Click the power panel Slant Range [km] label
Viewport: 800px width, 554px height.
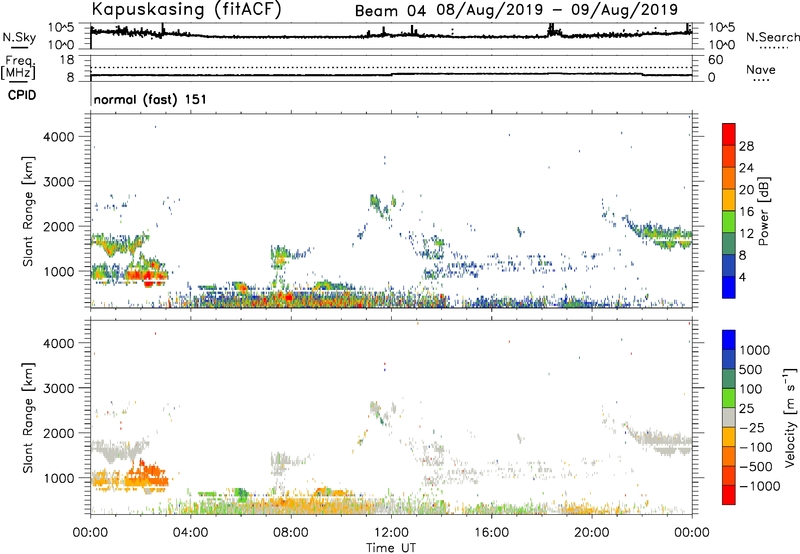(28, 211)
